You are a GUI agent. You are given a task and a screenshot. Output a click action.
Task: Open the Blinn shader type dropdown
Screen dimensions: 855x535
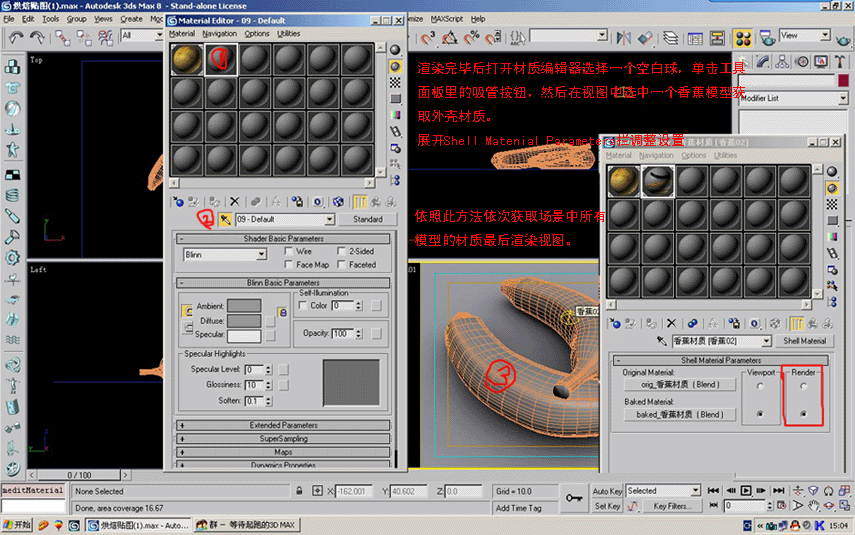click(x=262, y=255)
